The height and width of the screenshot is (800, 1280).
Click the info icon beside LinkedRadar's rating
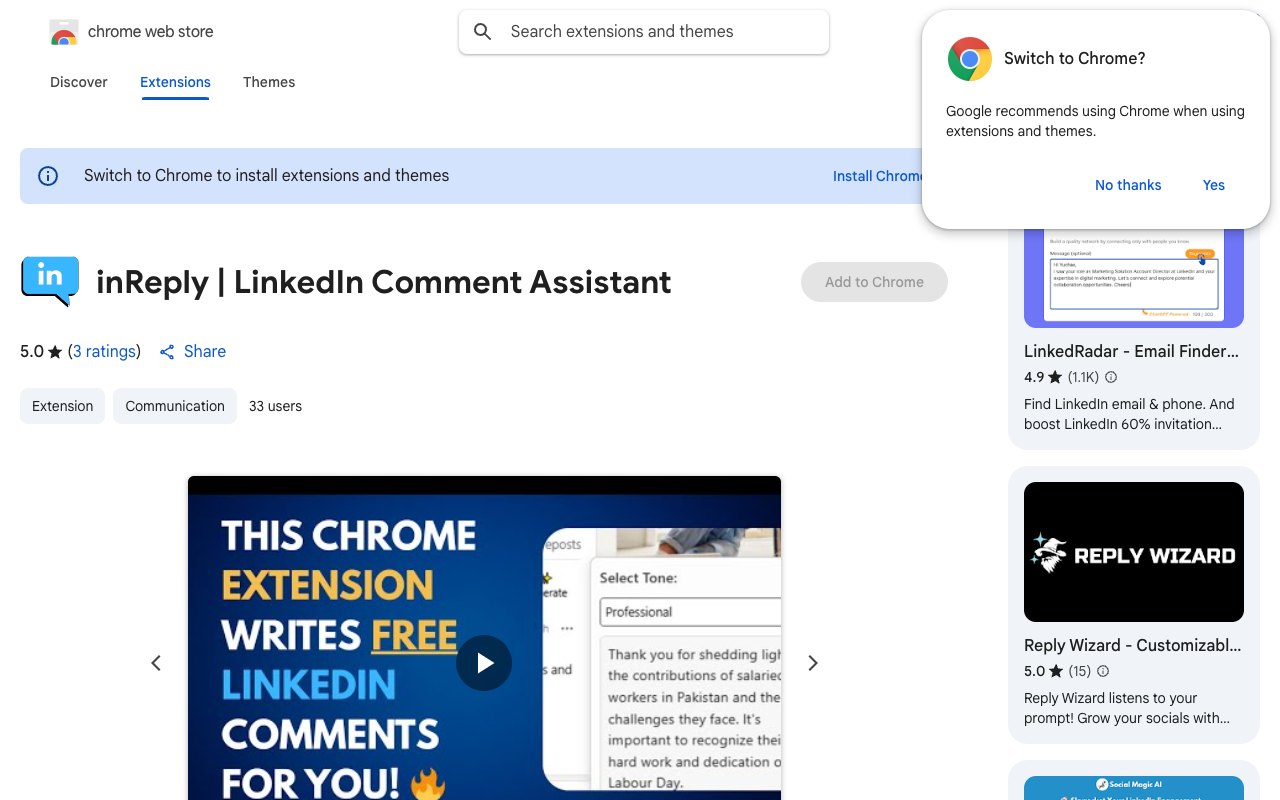click(1110, 377)
